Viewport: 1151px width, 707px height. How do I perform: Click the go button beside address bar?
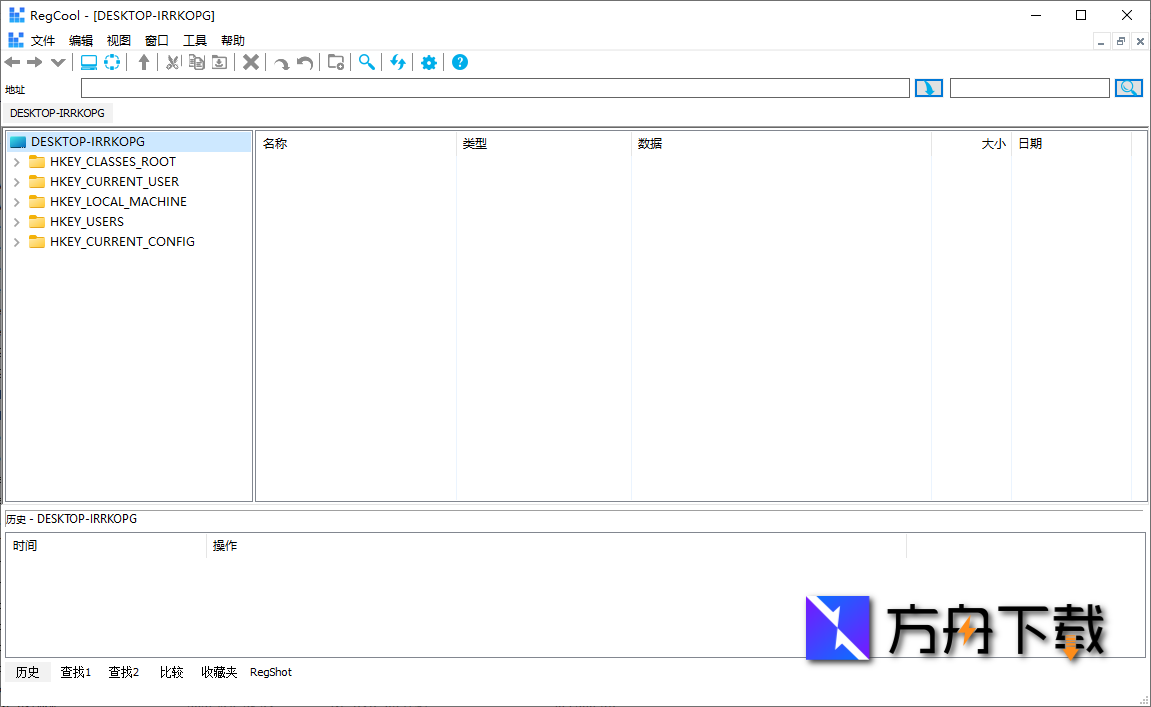tap(929, 89)
